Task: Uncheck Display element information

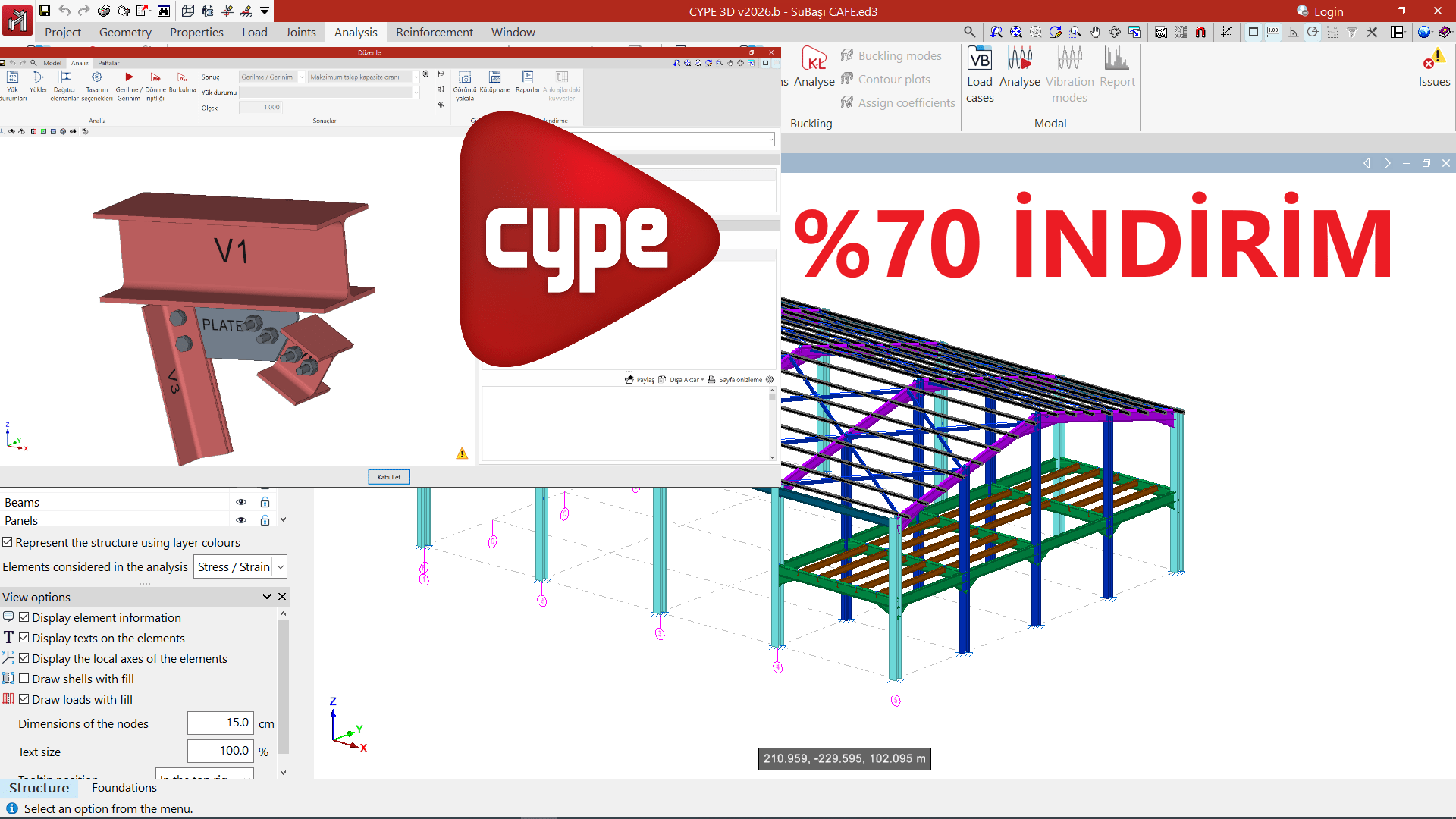Action: click(x=24, y=617)
